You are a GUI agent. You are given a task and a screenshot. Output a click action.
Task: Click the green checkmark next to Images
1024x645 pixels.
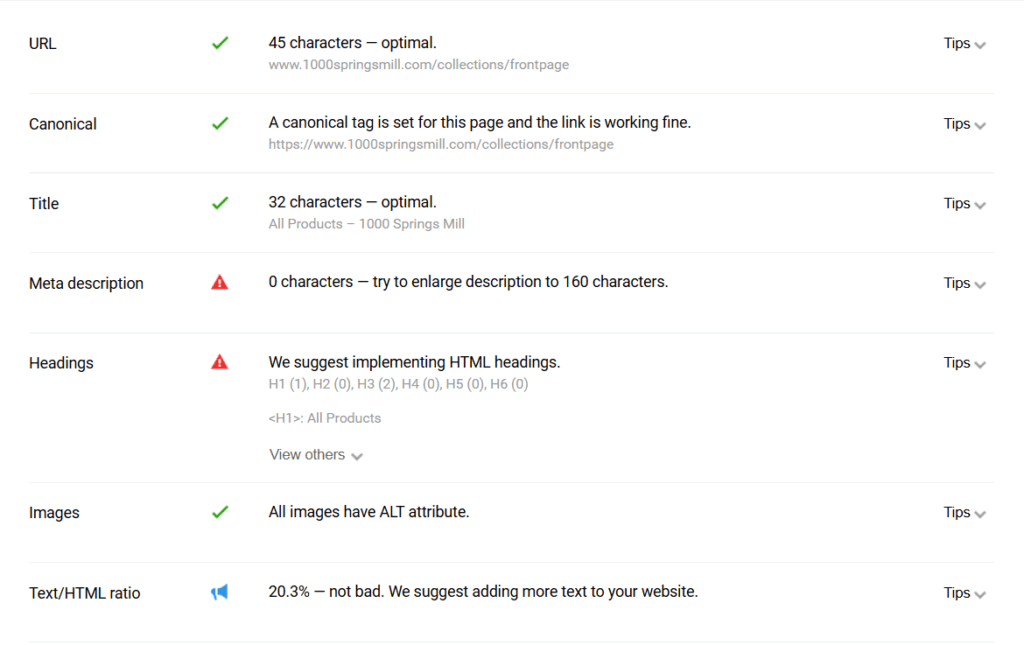(x=220, y=512)
